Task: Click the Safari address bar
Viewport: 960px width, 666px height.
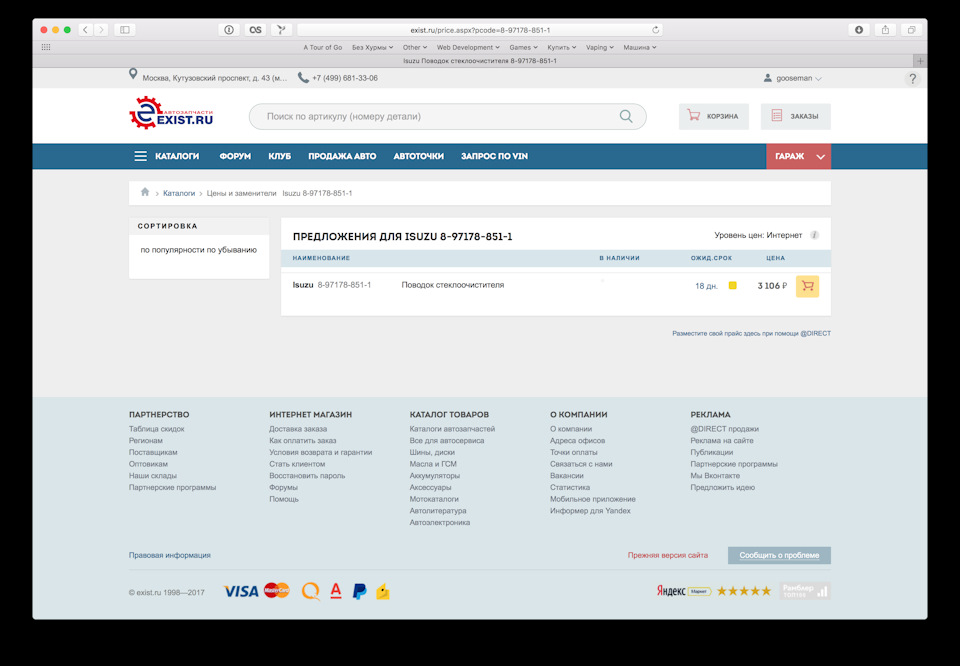Action: 479,30
